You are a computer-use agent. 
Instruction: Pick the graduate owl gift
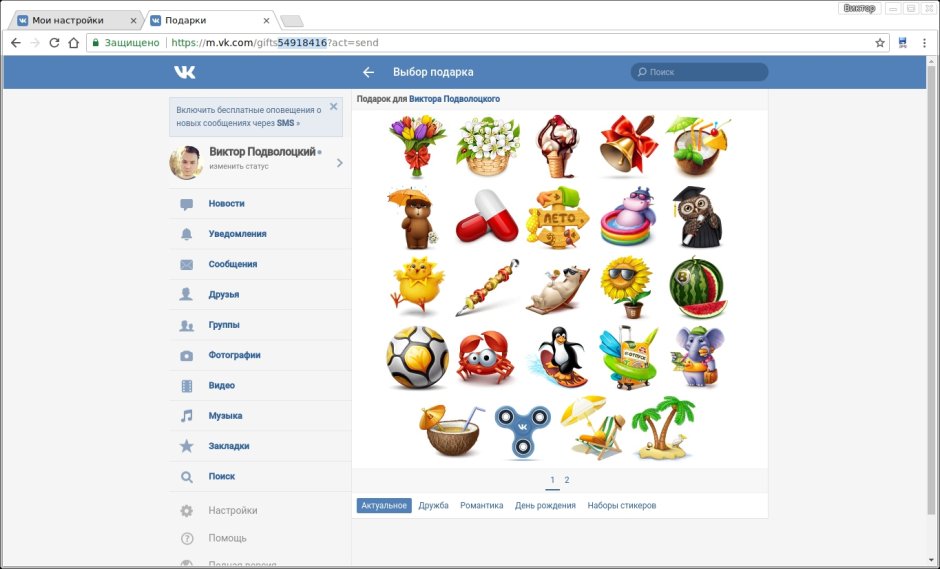pos(698,217)
